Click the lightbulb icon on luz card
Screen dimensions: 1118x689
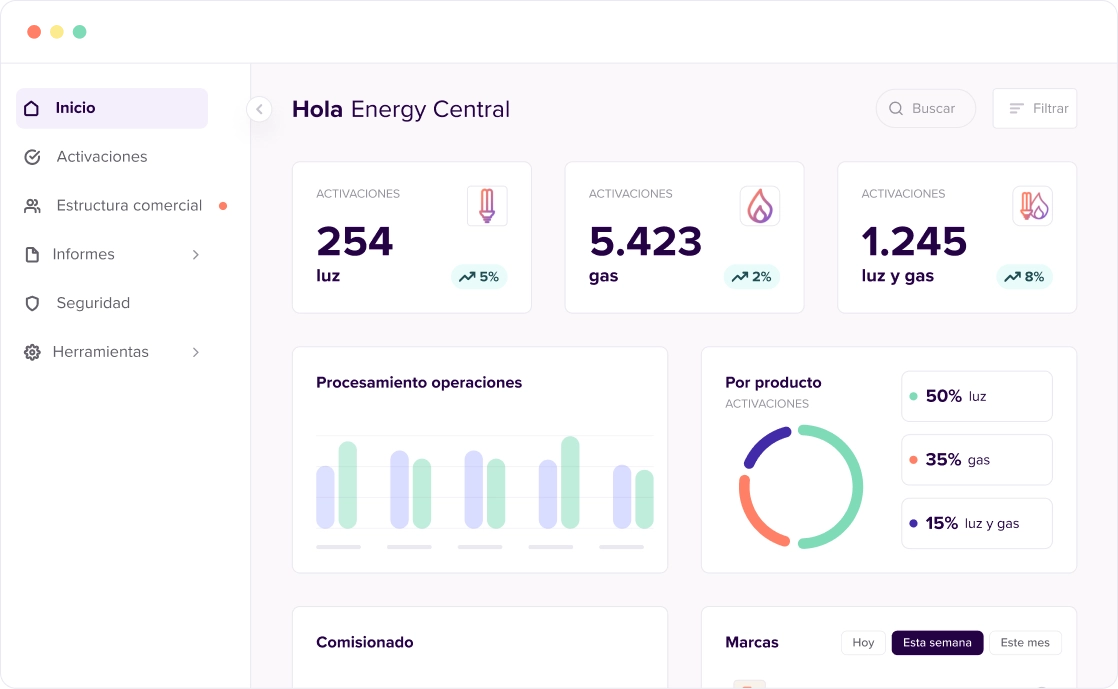click(x=487, y=206)
